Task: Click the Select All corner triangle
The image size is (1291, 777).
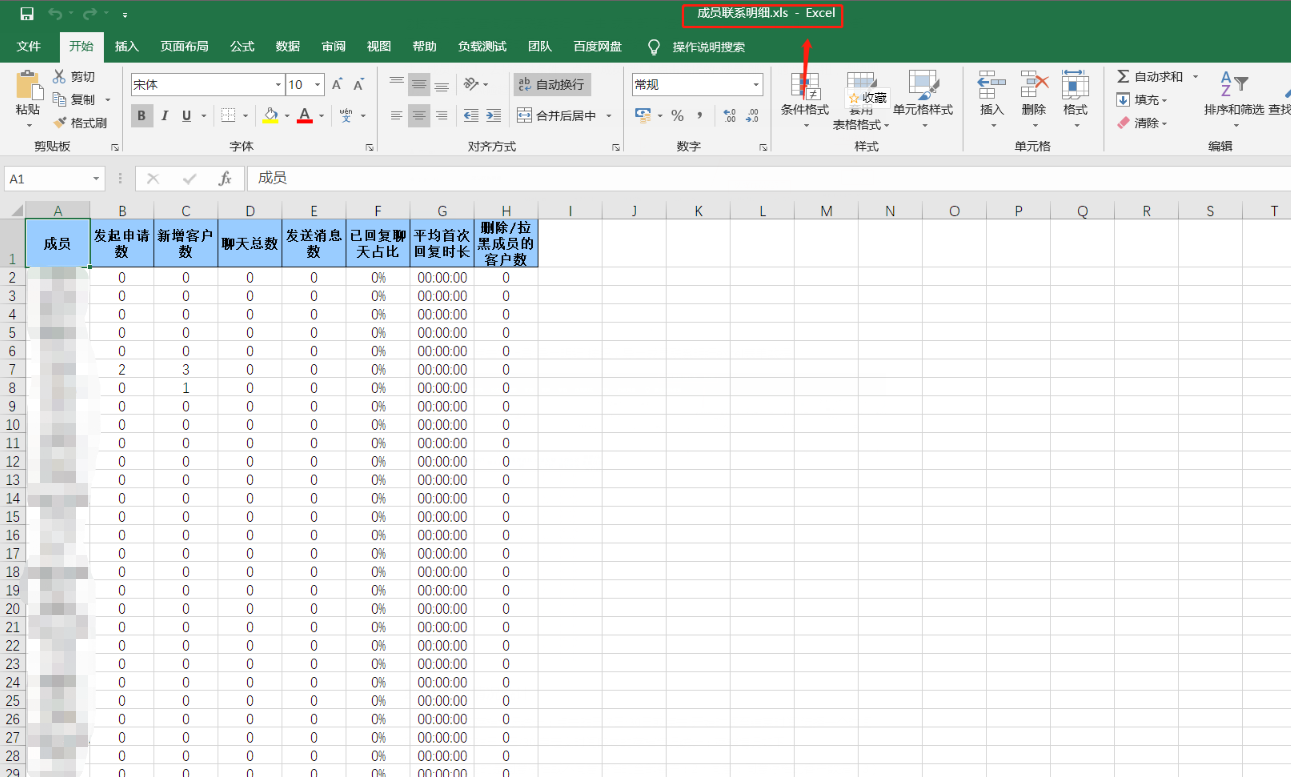Action: (x=14, y=211)
